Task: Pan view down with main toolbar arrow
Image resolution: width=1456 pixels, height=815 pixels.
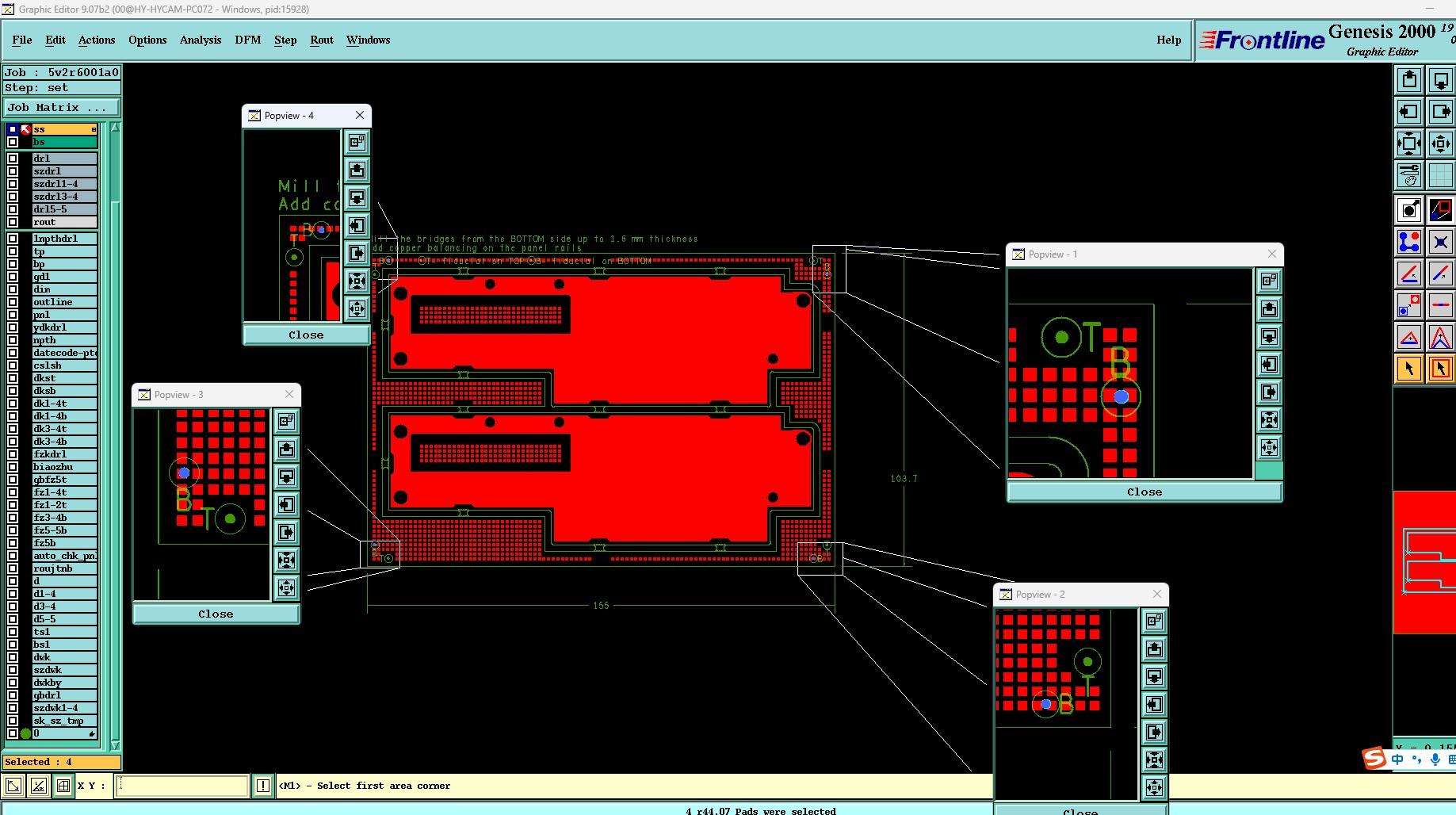Action: coord(1440,80)
